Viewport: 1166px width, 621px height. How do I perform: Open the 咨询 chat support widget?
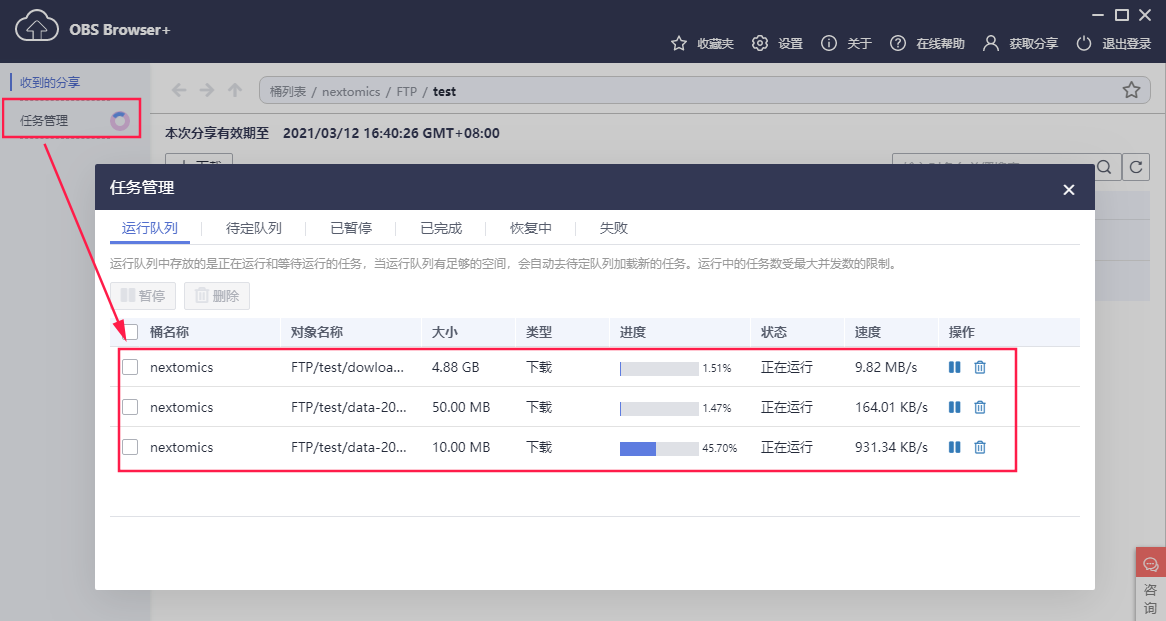point(1150,584)
